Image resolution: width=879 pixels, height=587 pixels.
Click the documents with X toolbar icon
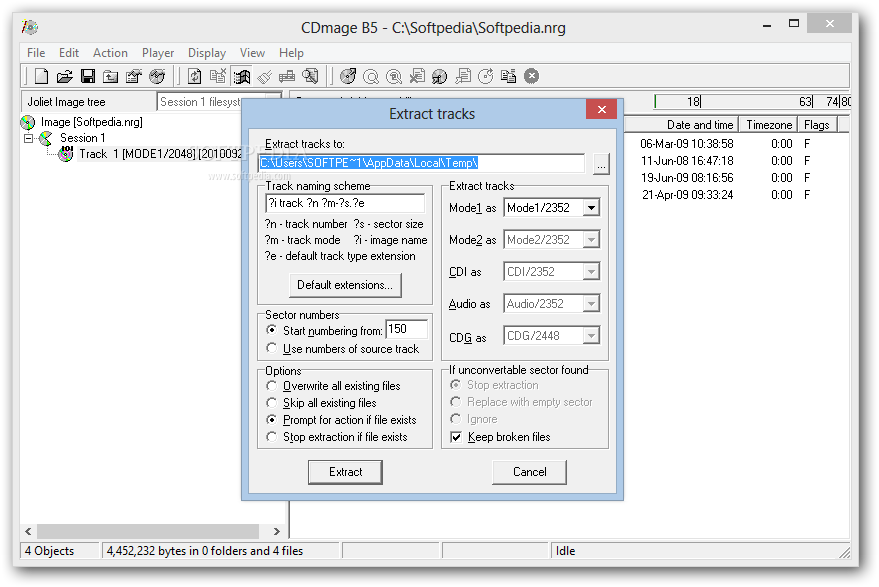point(218,76)
